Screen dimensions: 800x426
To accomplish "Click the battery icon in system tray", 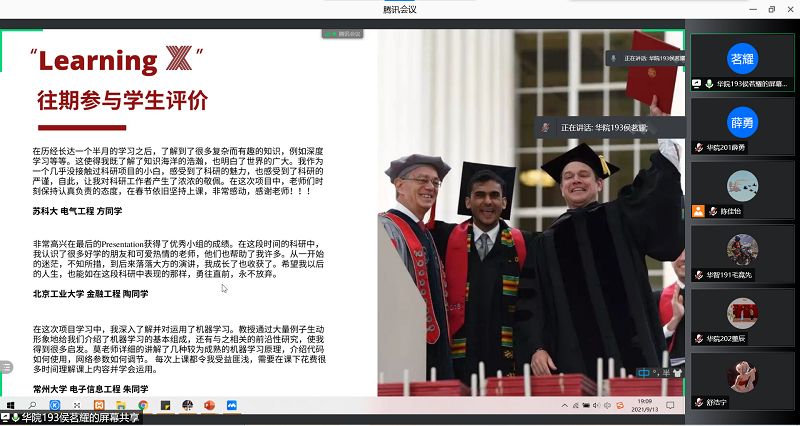I will (586, 406).
